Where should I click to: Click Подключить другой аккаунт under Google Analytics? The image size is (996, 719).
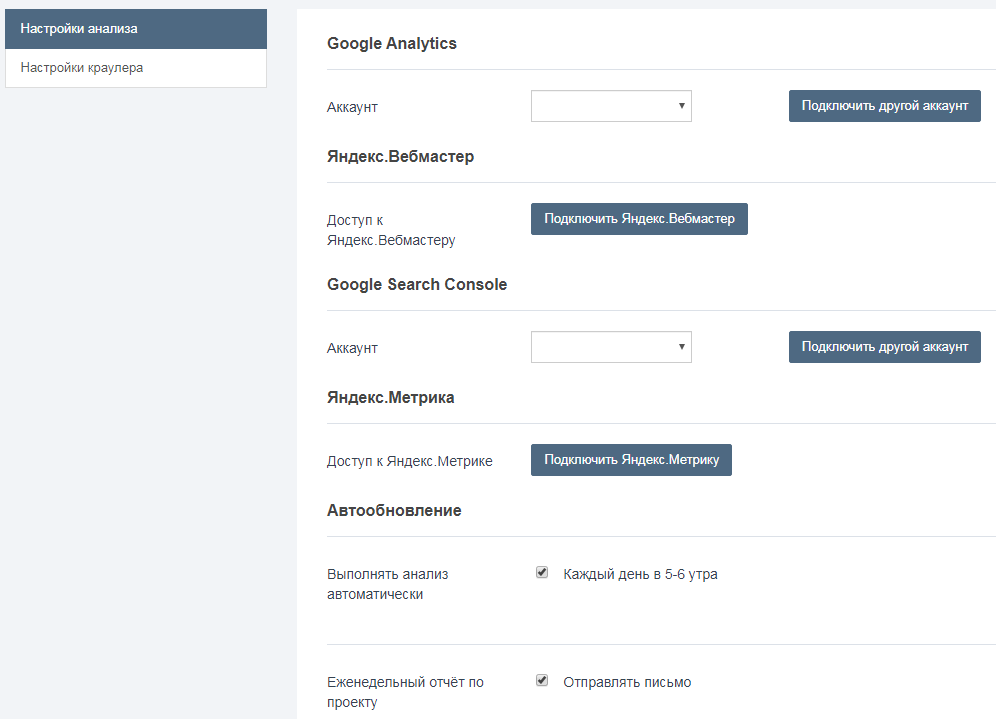coord(885,106)
